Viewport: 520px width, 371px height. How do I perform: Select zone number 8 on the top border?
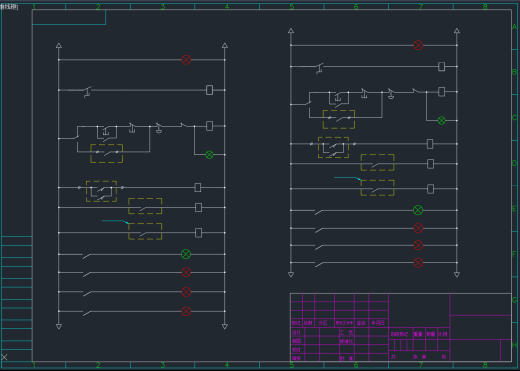pos(485,7)
